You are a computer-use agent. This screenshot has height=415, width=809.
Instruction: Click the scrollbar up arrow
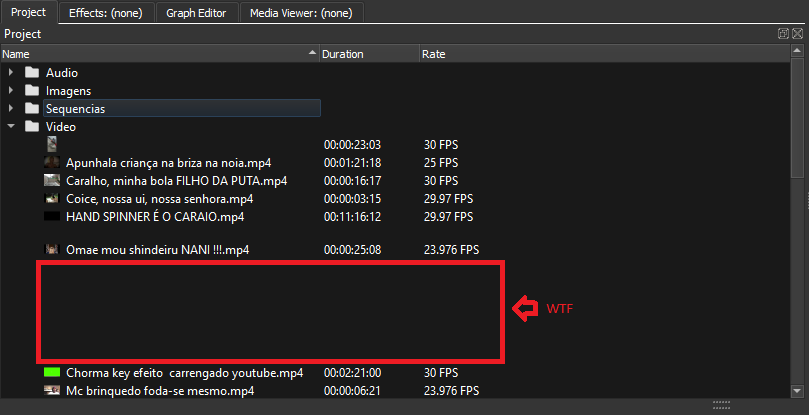coord(797,51)
